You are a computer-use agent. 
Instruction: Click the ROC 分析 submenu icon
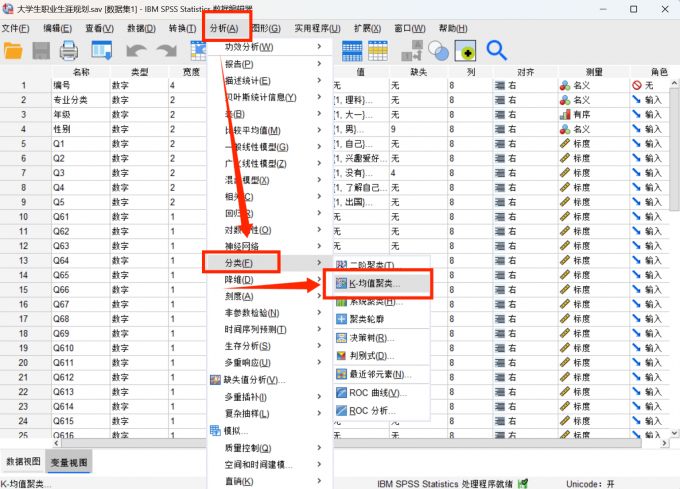point(341,410)
